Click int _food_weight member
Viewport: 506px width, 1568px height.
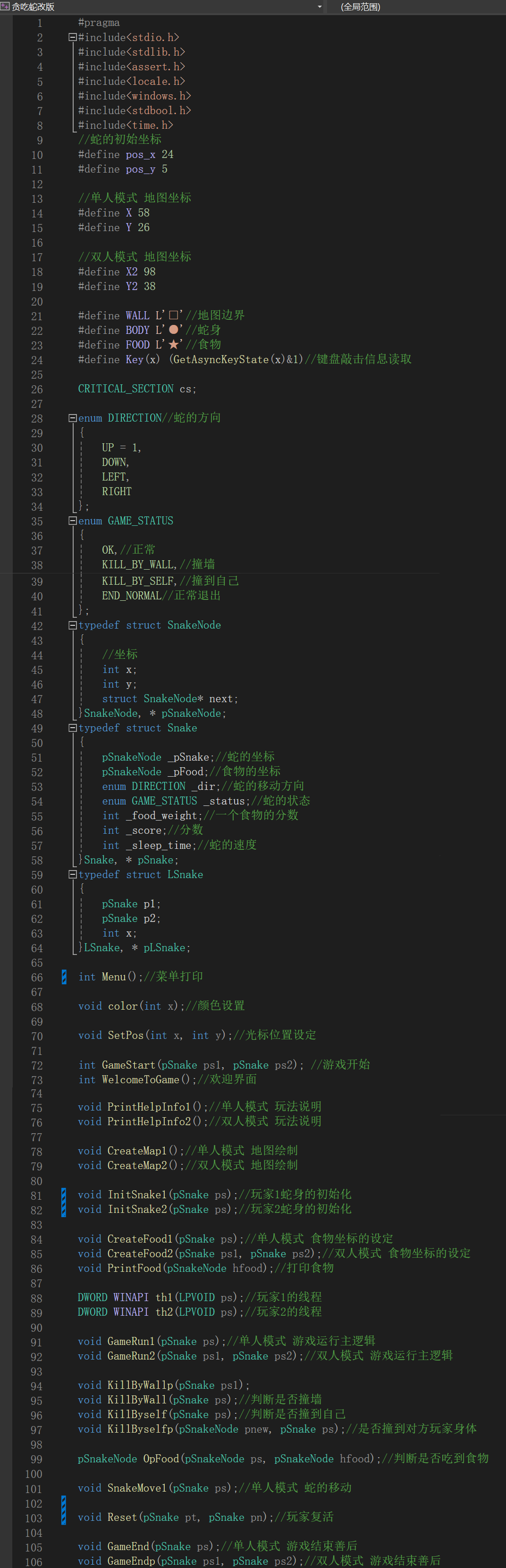[x=152, y=816]
